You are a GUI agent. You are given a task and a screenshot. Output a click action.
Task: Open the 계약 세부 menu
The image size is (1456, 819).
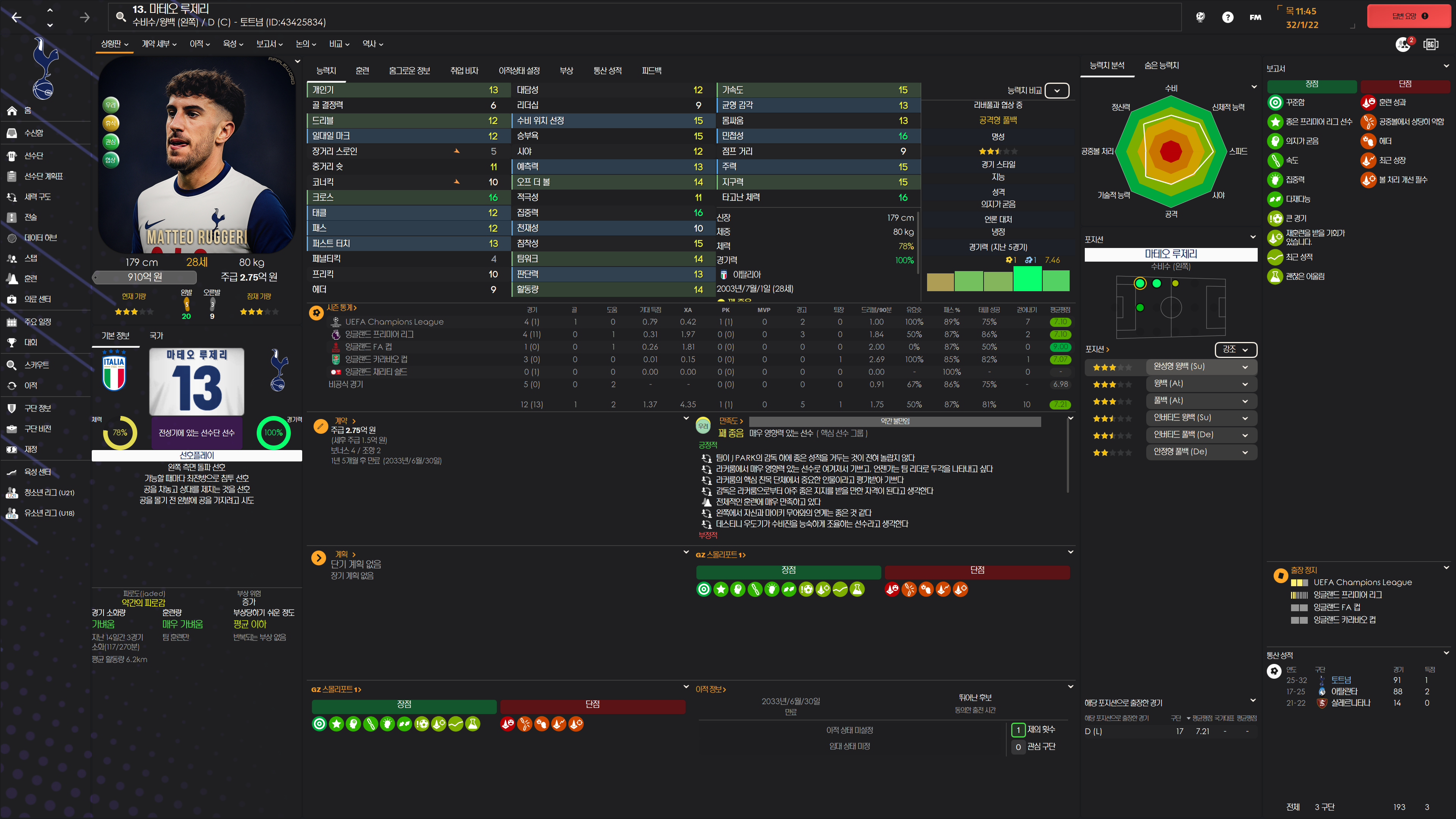point(159,44)
